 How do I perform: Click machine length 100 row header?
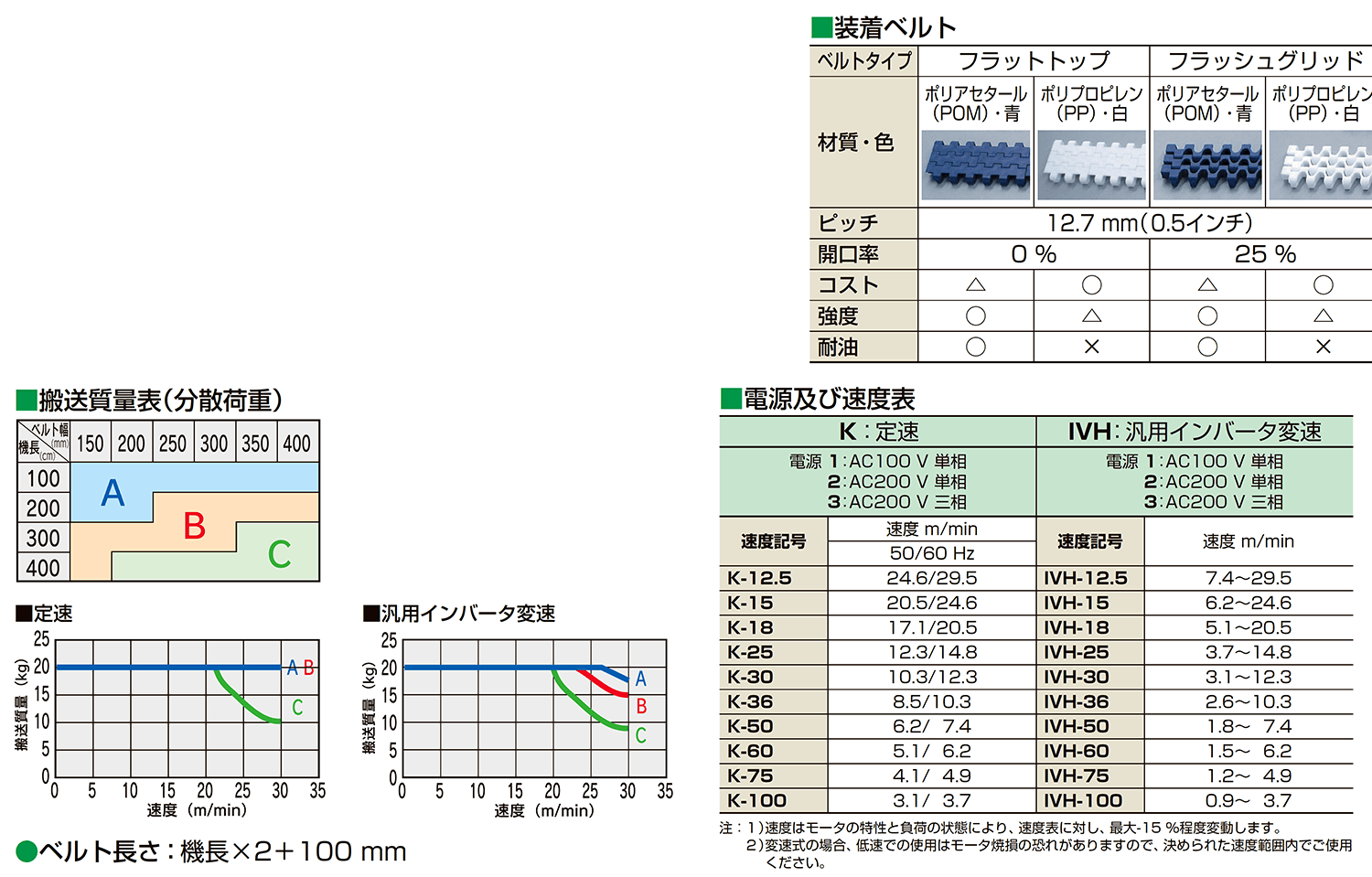pyautogui.click(x=43, y=478)
